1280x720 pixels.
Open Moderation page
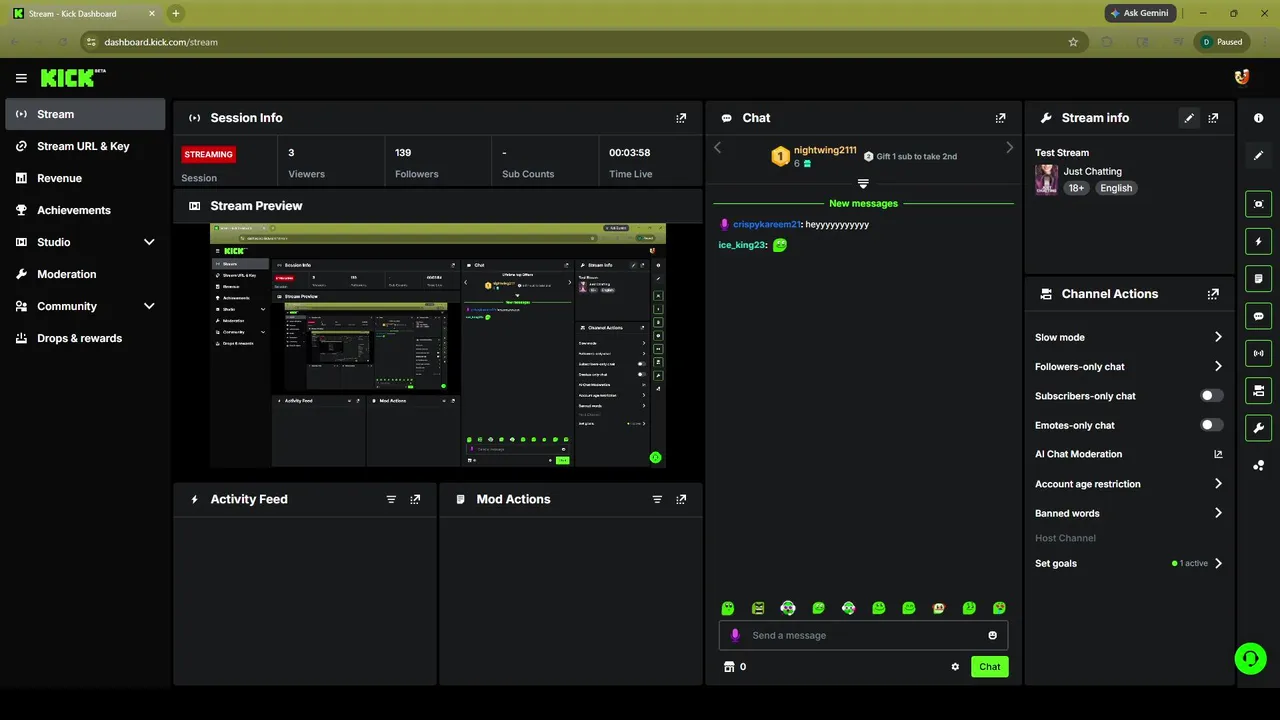(x=85, y=274)
